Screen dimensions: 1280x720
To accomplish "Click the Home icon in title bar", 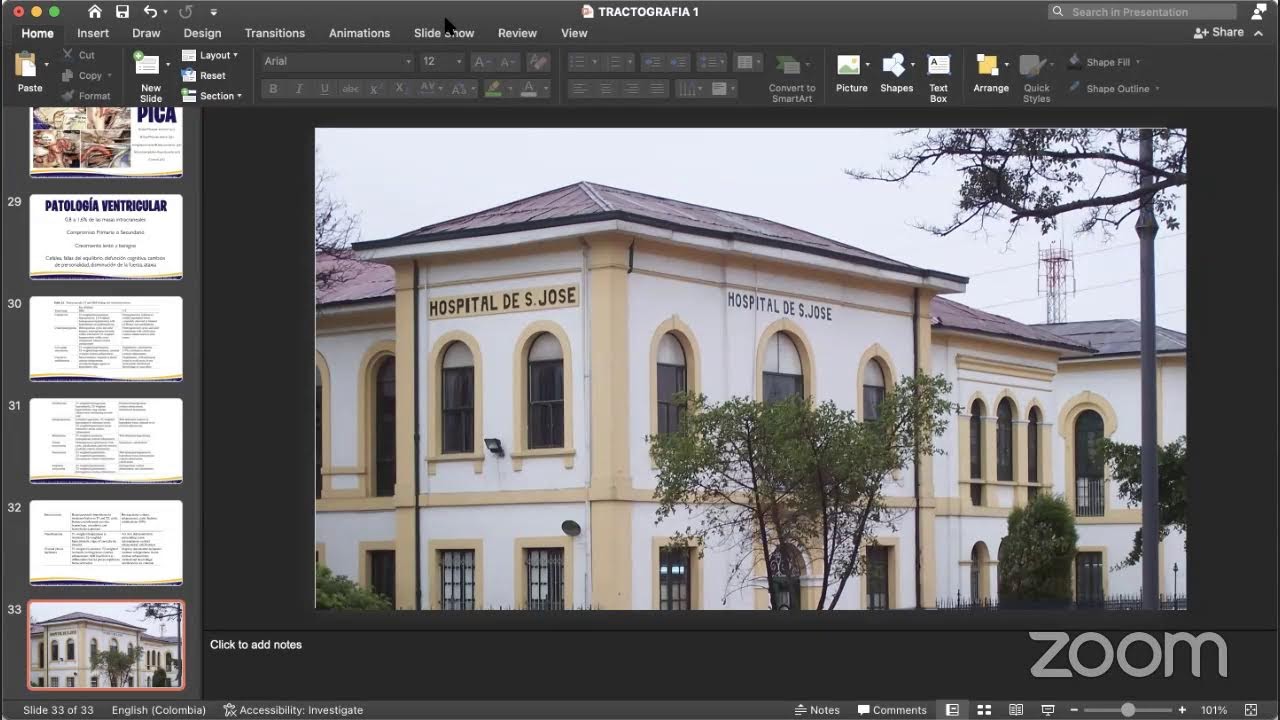I will (x=95, y=12).
